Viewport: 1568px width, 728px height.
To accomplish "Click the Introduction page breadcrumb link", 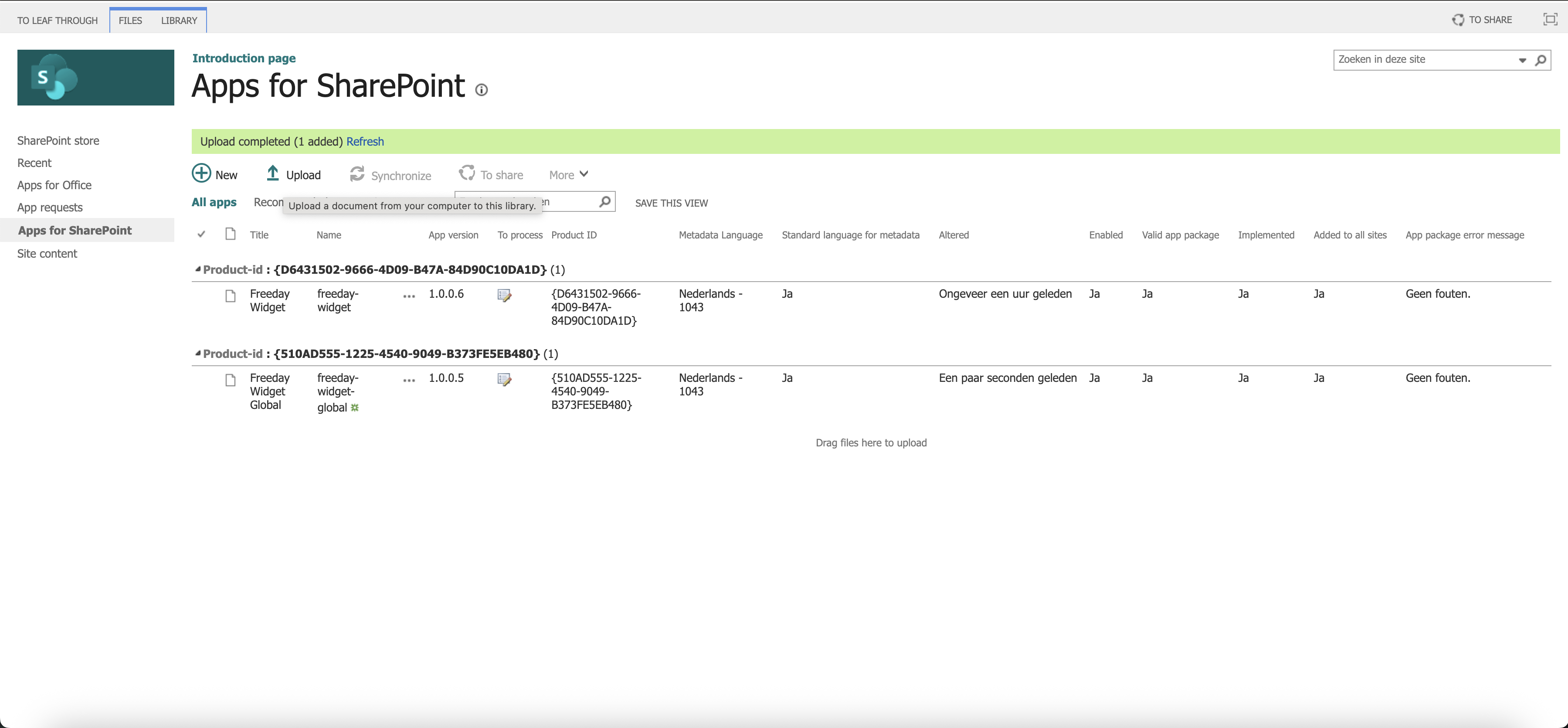I will pyautogui.click(x=244, y=58).
